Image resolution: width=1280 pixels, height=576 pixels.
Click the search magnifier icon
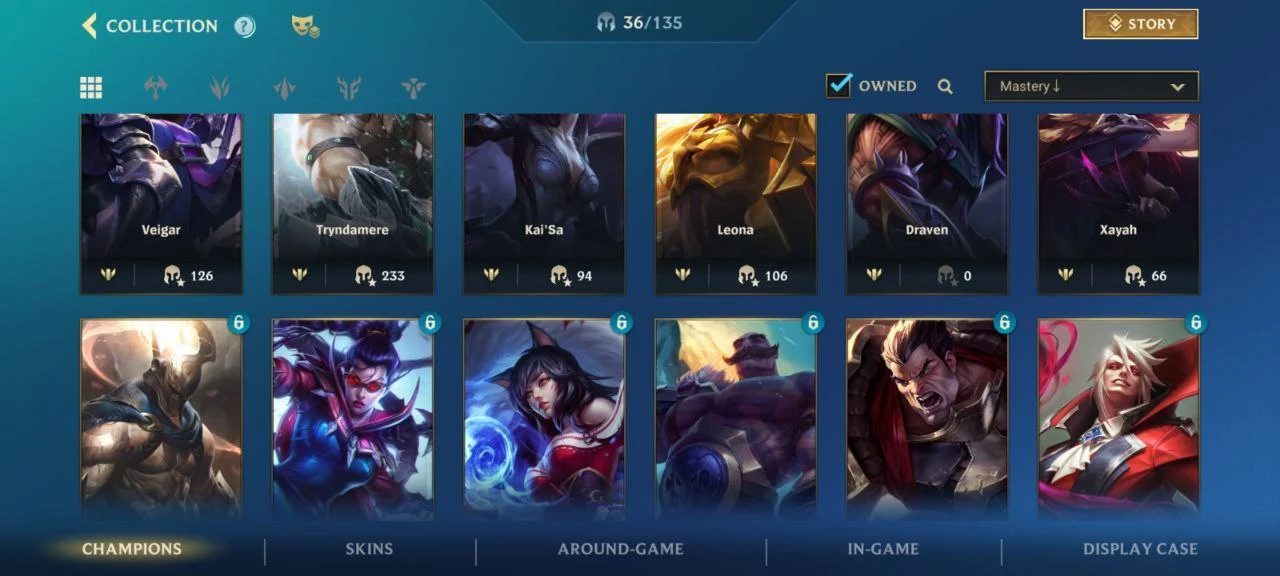click(x=945, y=87)
